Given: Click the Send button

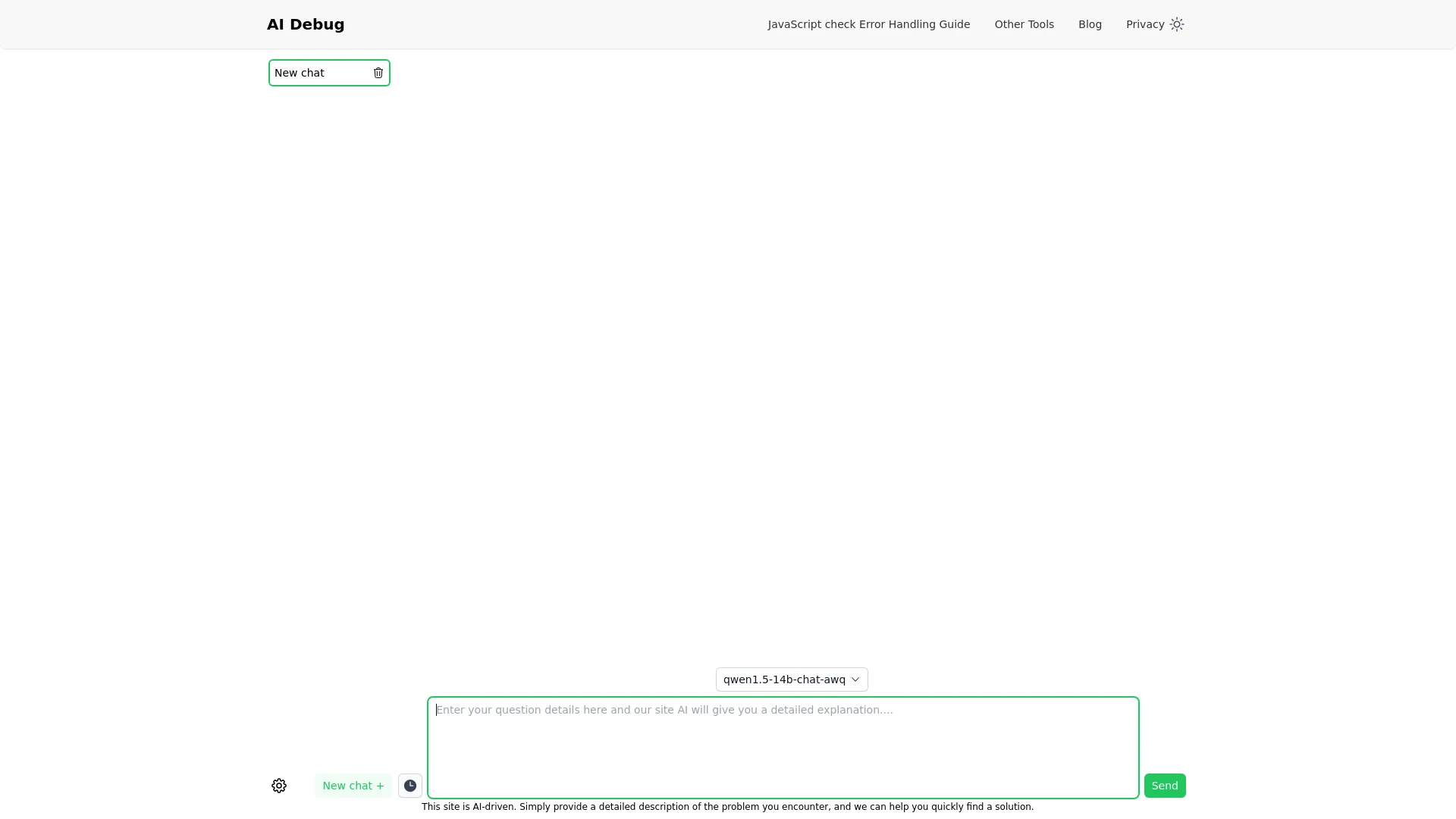Looking at the screenshot, I should (1164, 786).
